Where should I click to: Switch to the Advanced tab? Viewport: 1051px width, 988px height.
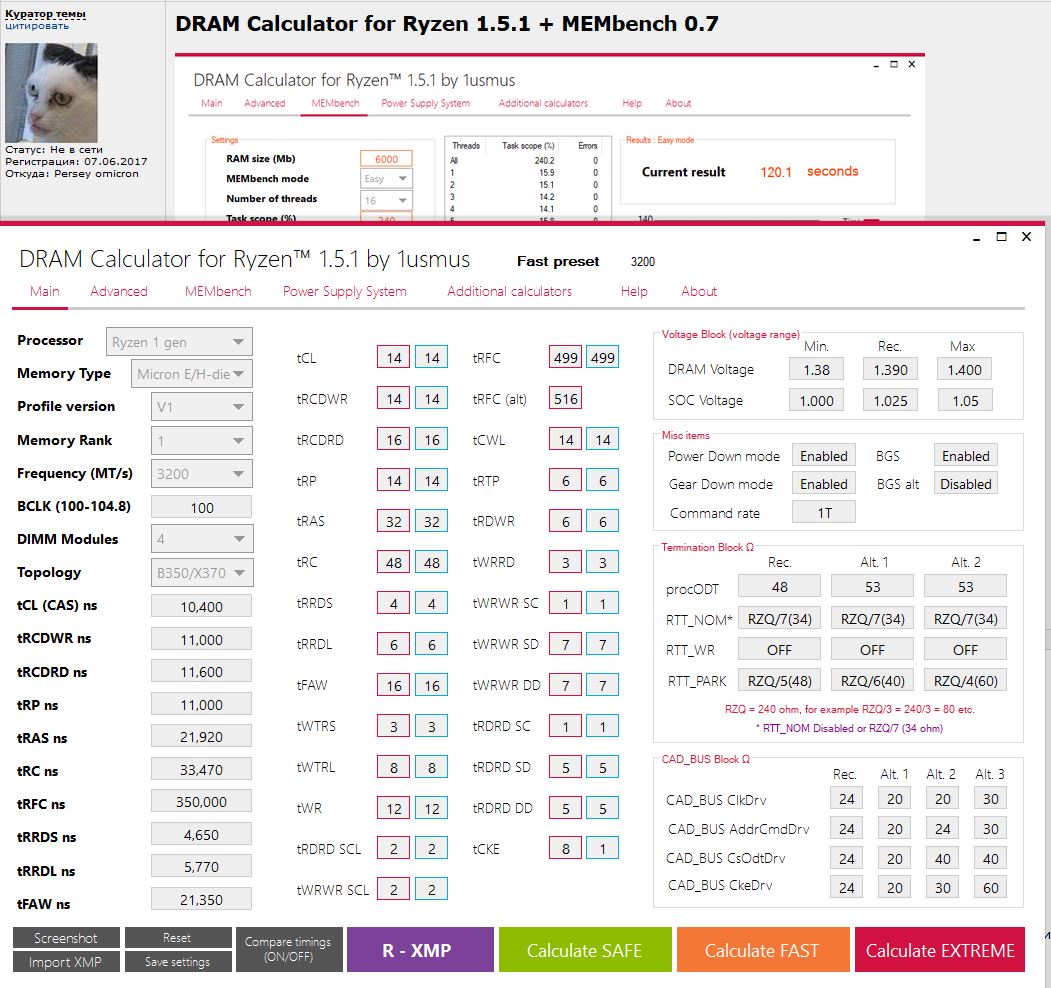click(x=119, y=292)
